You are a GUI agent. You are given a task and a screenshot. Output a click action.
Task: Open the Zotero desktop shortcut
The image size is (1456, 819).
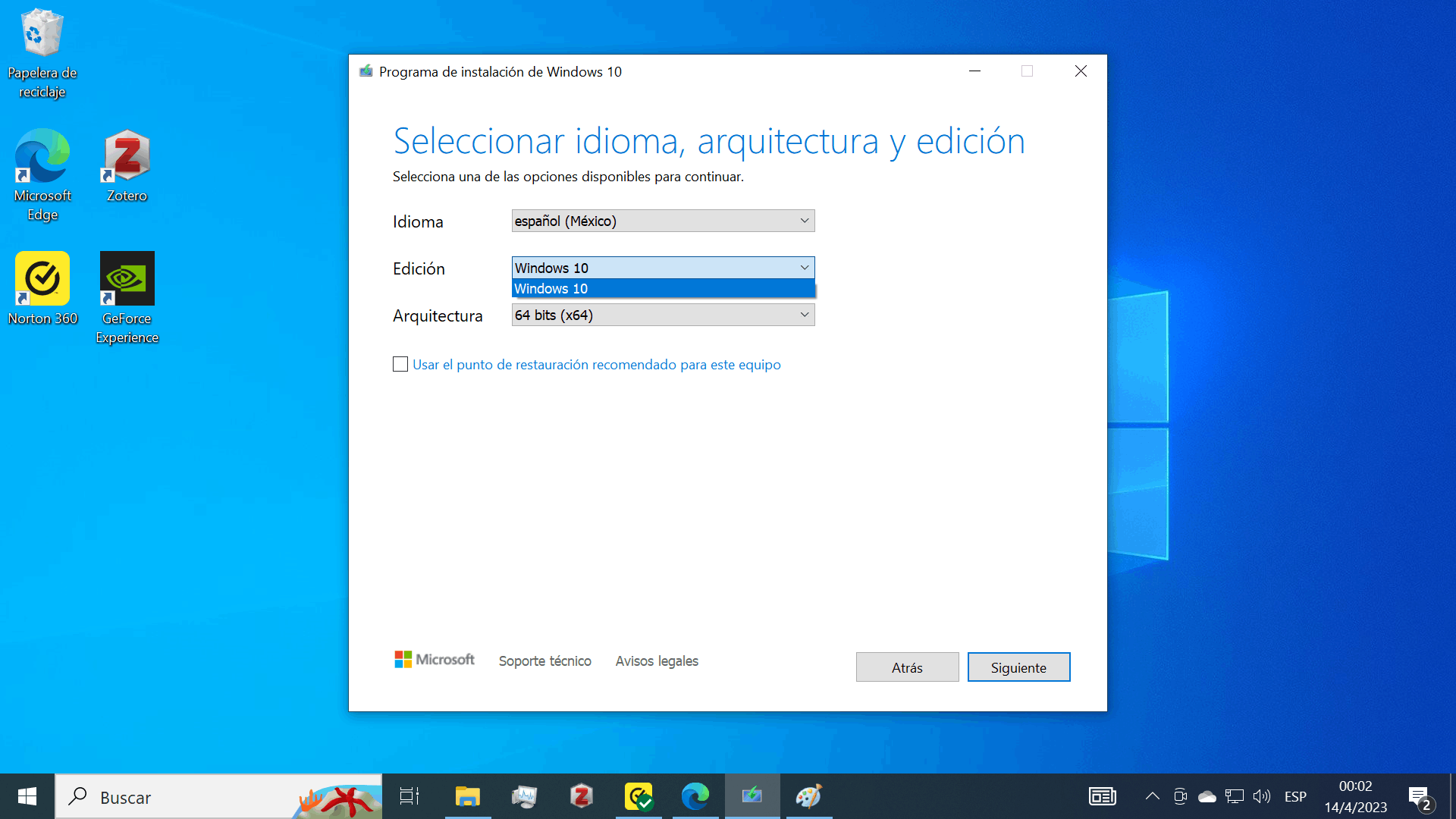127,166
